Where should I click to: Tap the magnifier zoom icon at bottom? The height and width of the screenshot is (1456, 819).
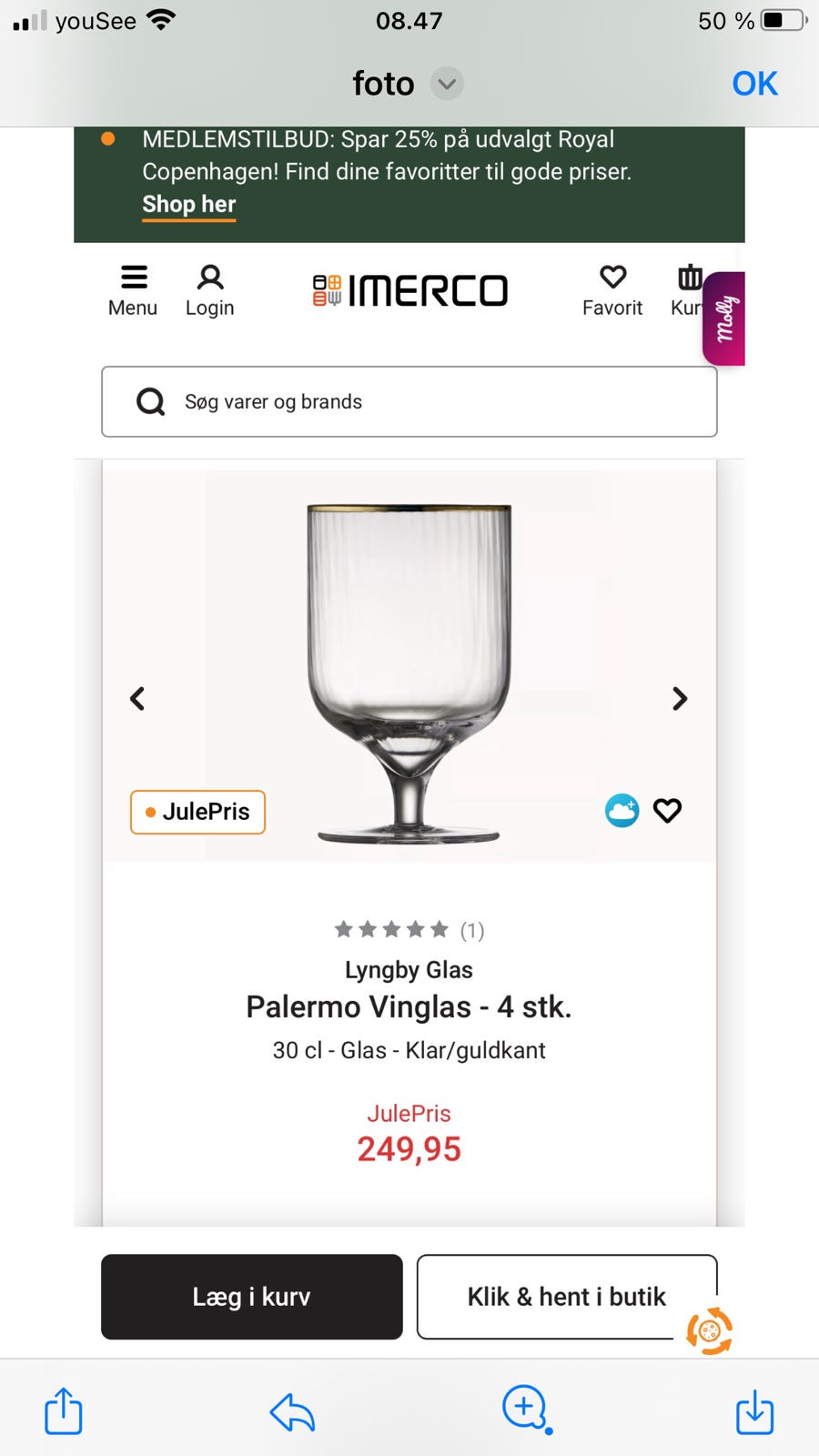[524, 1408]
